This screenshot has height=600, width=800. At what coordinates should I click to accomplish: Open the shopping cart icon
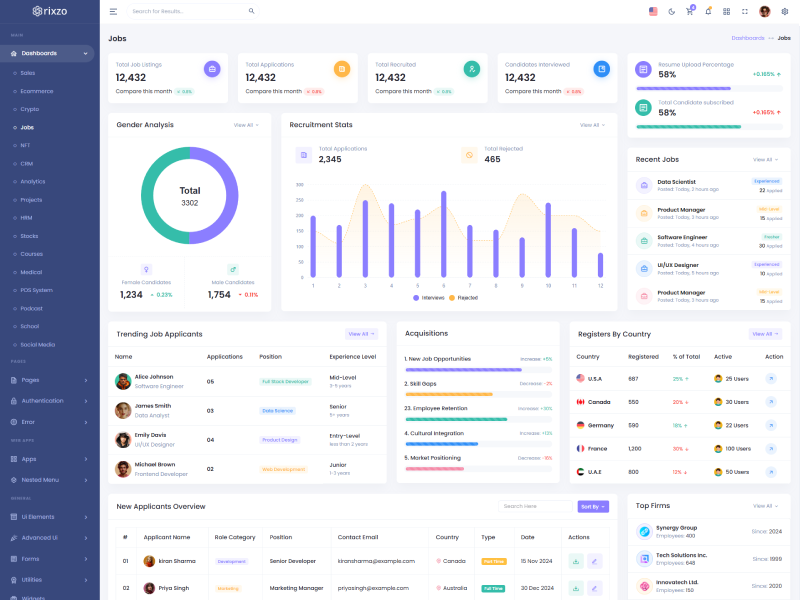pyautogui.click(x=689, y=11)
